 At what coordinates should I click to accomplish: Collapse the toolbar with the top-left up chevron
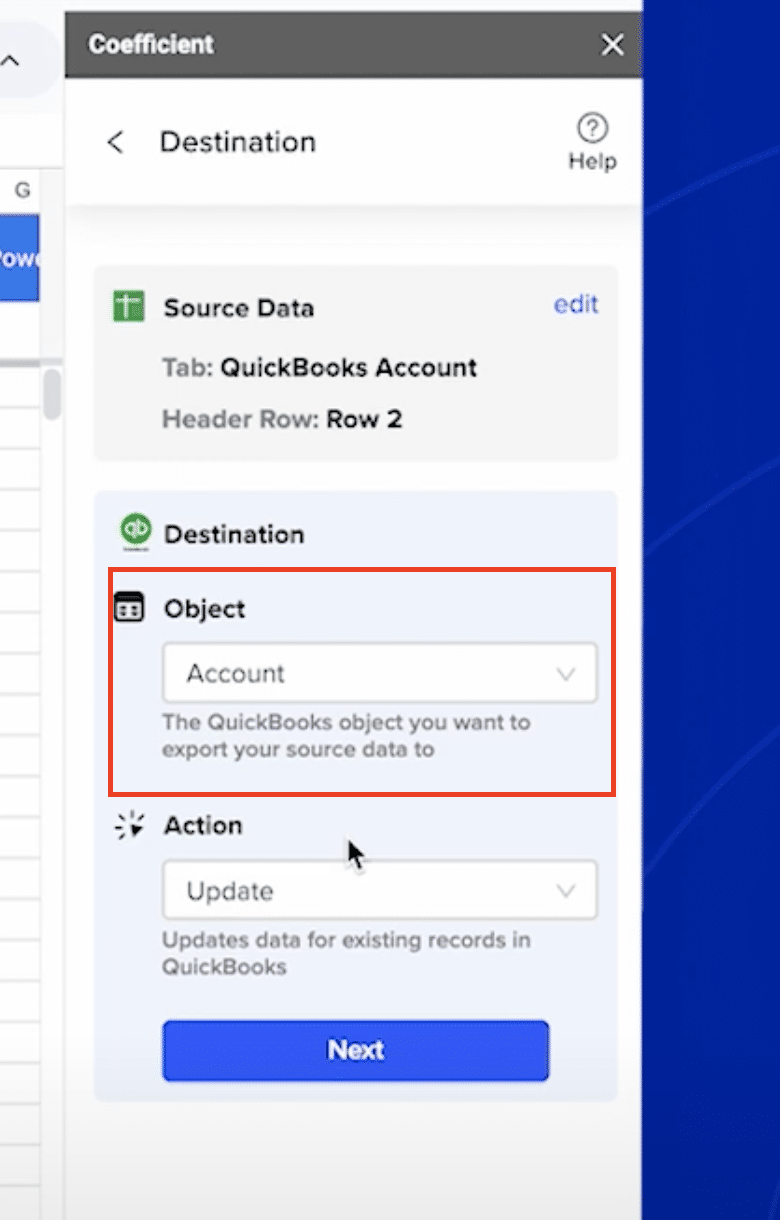[x=10, y=61]
